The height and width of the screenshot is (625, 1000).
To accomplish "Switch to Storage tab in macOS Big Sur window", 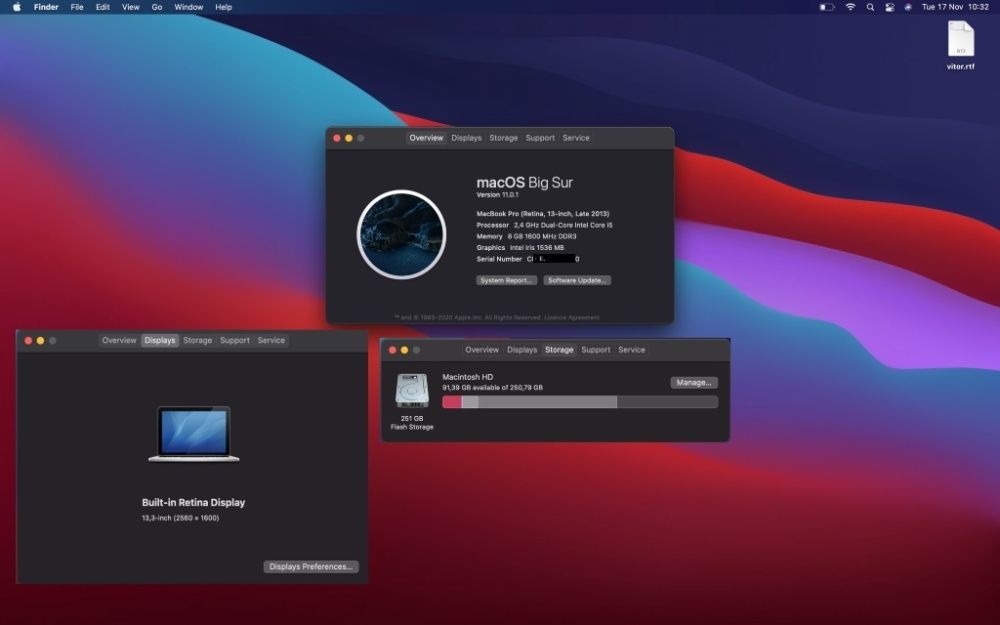I will (x=503, y=138).
